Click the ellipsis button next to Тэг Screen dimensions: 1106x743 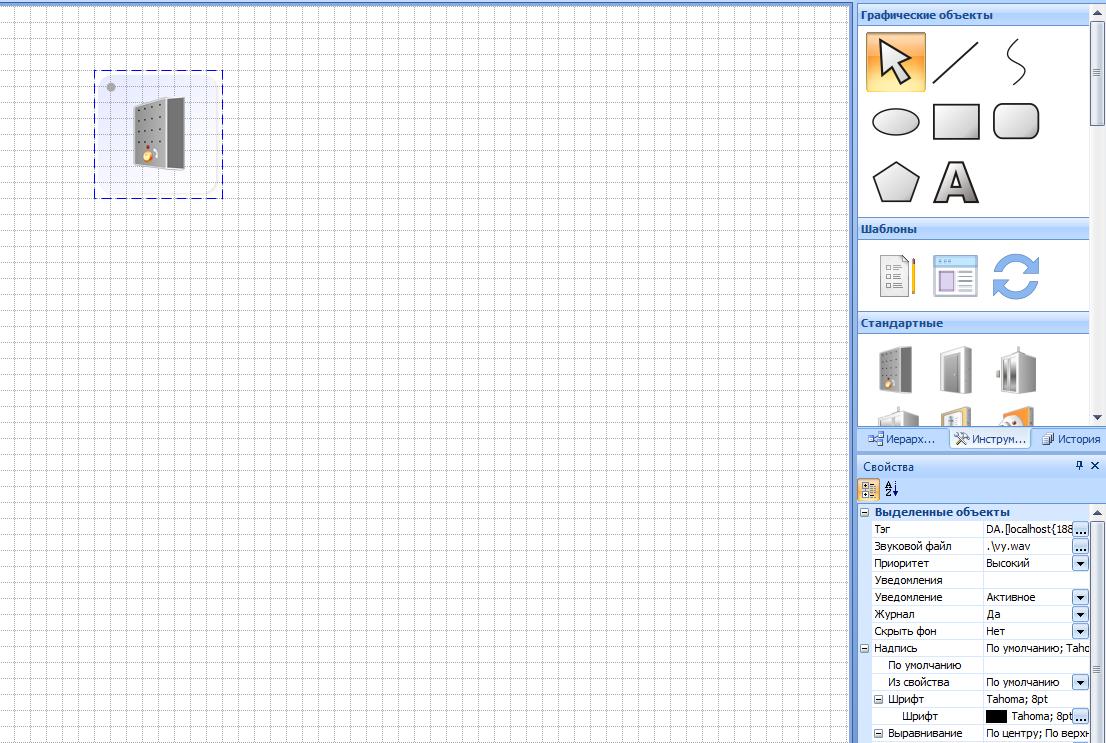coord(1080,529)
